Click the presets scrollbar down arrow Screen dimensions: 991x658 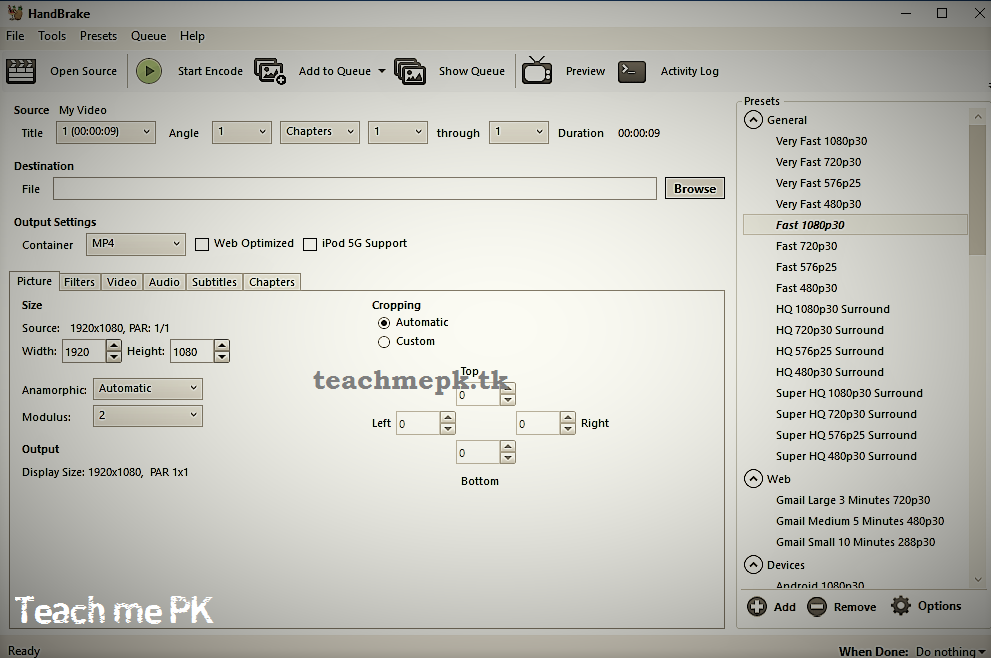(978, 579)
